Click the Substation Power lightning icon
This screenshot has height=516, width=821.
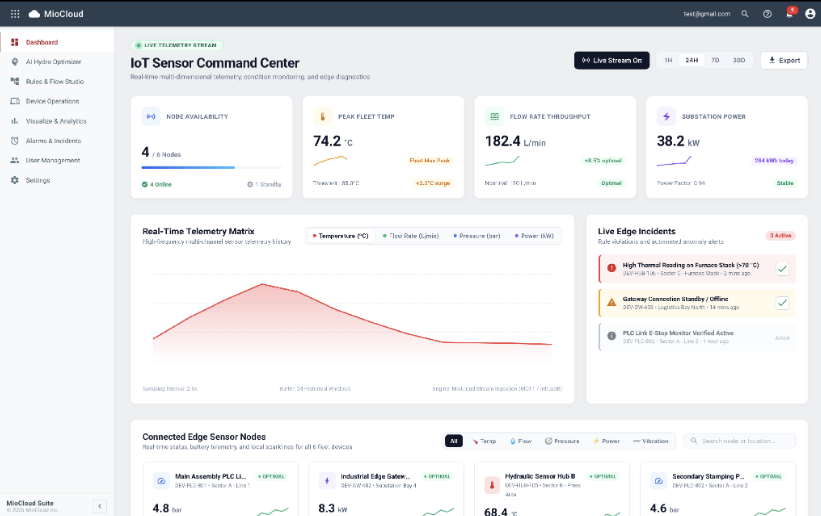tap(666, 116)
